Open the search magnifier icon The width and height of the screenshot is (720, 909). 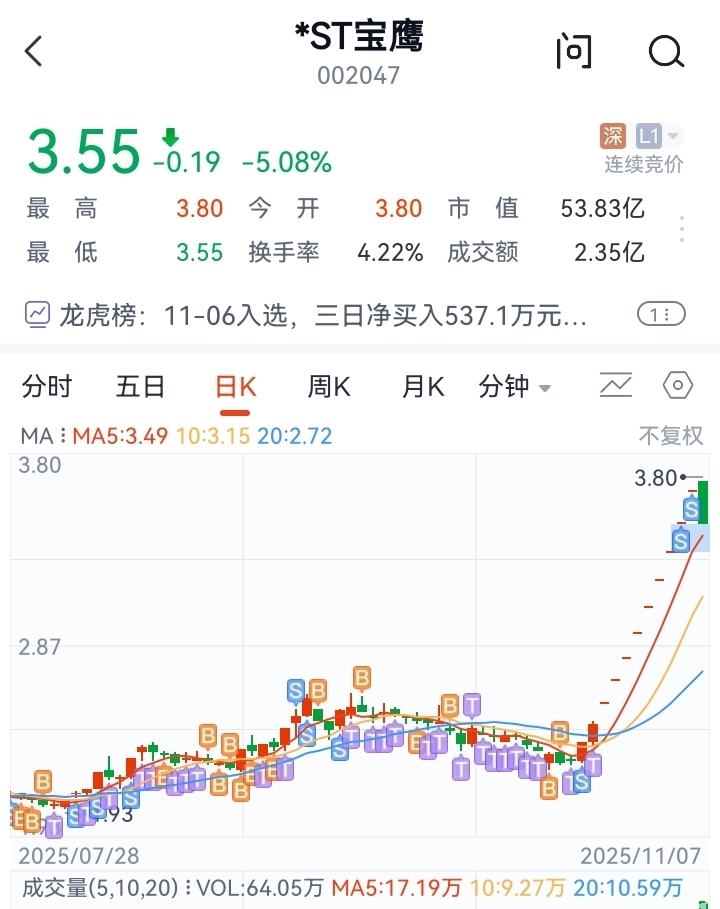point(666,52)
